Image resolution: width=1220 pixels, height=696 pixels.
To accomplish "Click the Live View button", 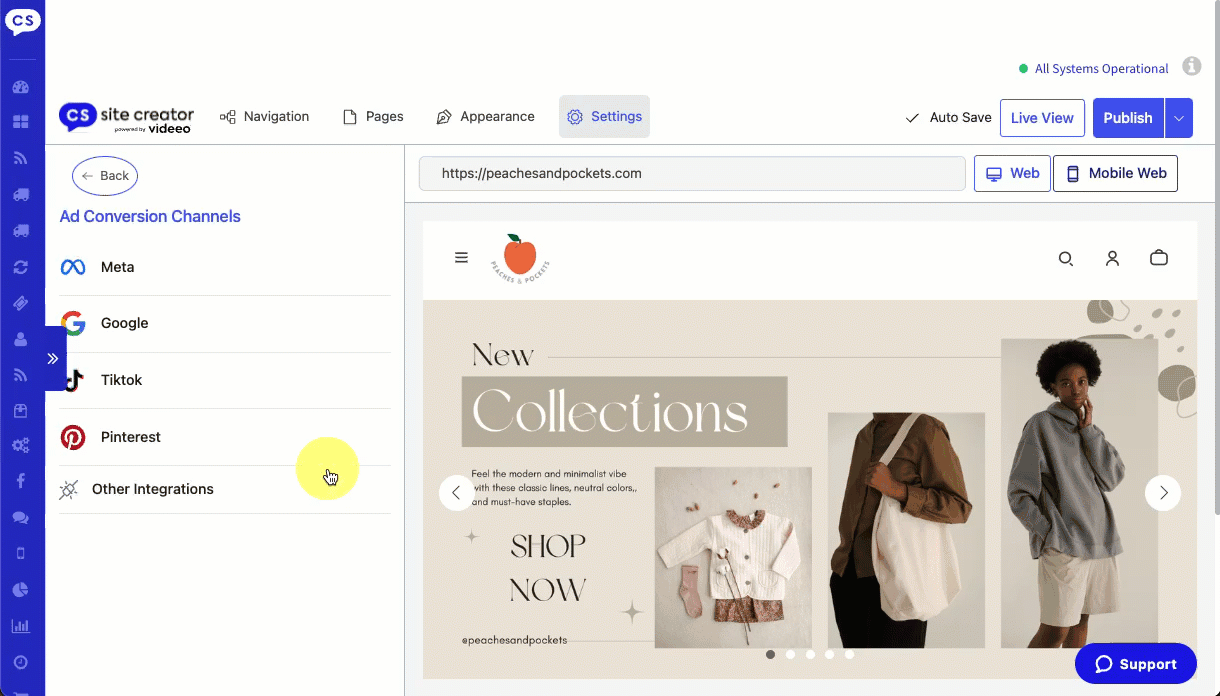I will point(1042,118).
